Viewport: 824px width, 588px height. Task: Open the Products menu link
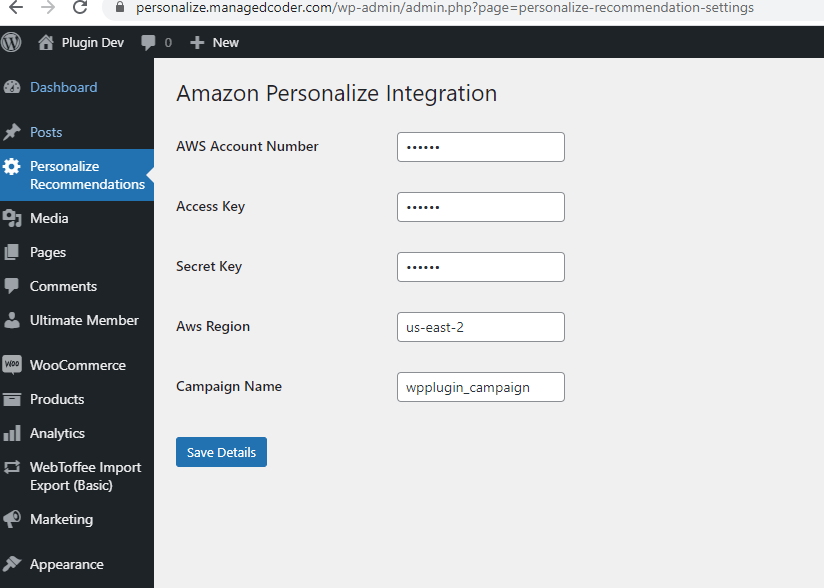click(x=57, y=399)
